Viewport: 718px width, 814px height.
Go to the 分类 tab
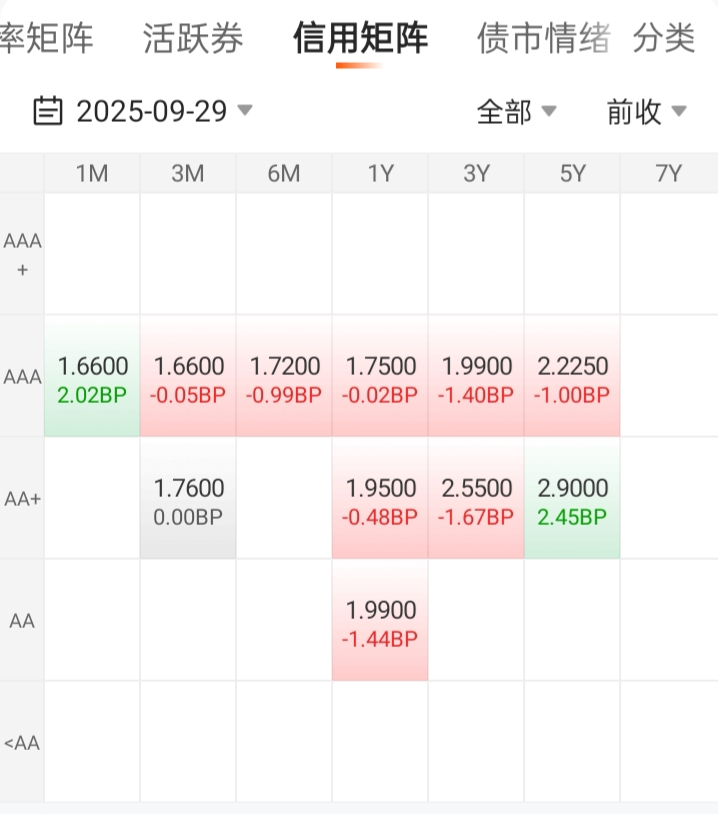(664, 39)
